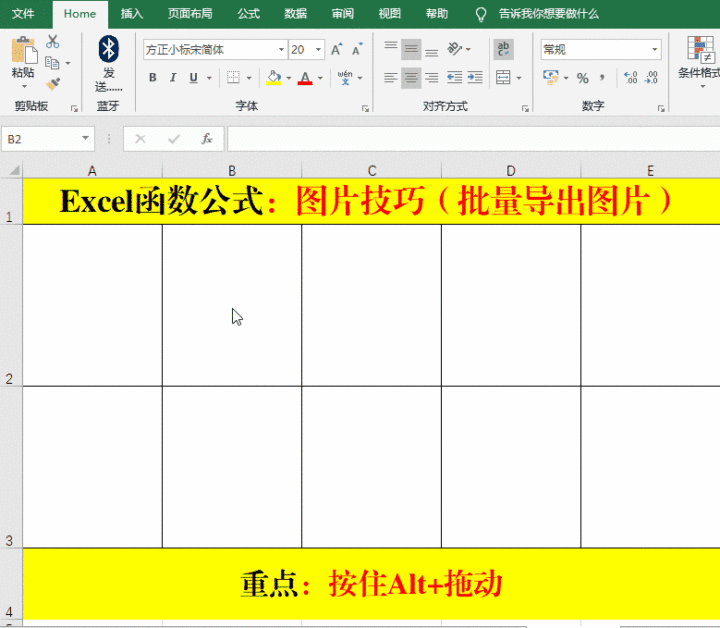Click the formula bar Enter checkmark
The width and height of the screenshot is (720, 628).
[x=174, y=139]
